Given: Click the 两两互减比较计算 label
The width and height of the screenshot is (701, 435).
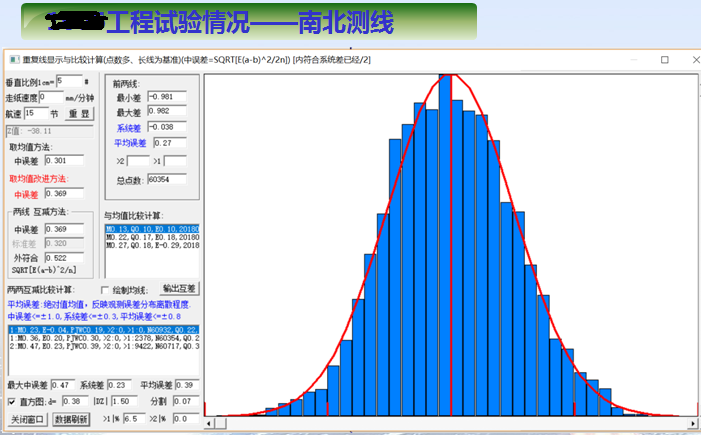Looking at the screenshot, I should click(x=41, y=290).
